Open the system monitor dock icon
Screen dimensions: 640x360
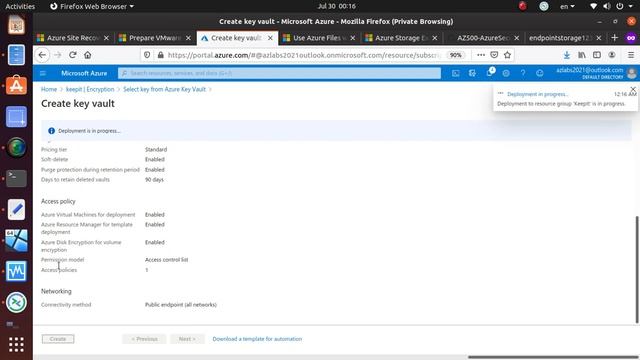(16, 271)
